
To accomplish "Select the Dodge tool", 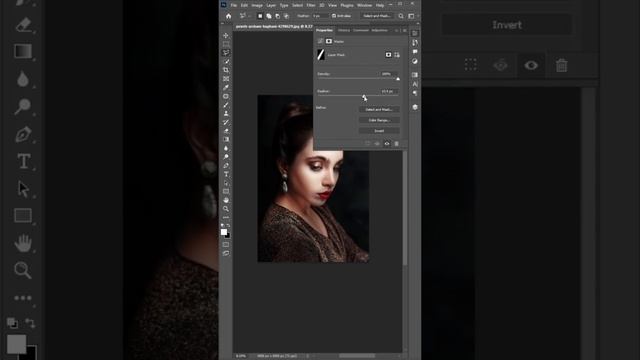I will pyautogui.click(x=226, y=157).
